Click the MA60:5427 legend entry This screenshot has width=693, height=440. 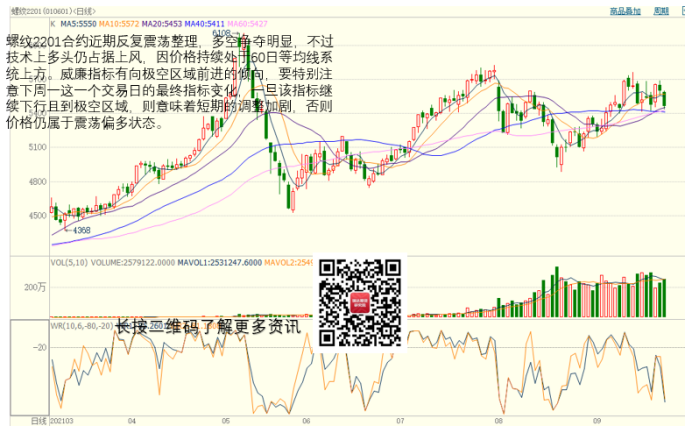[x=250, y=22]
